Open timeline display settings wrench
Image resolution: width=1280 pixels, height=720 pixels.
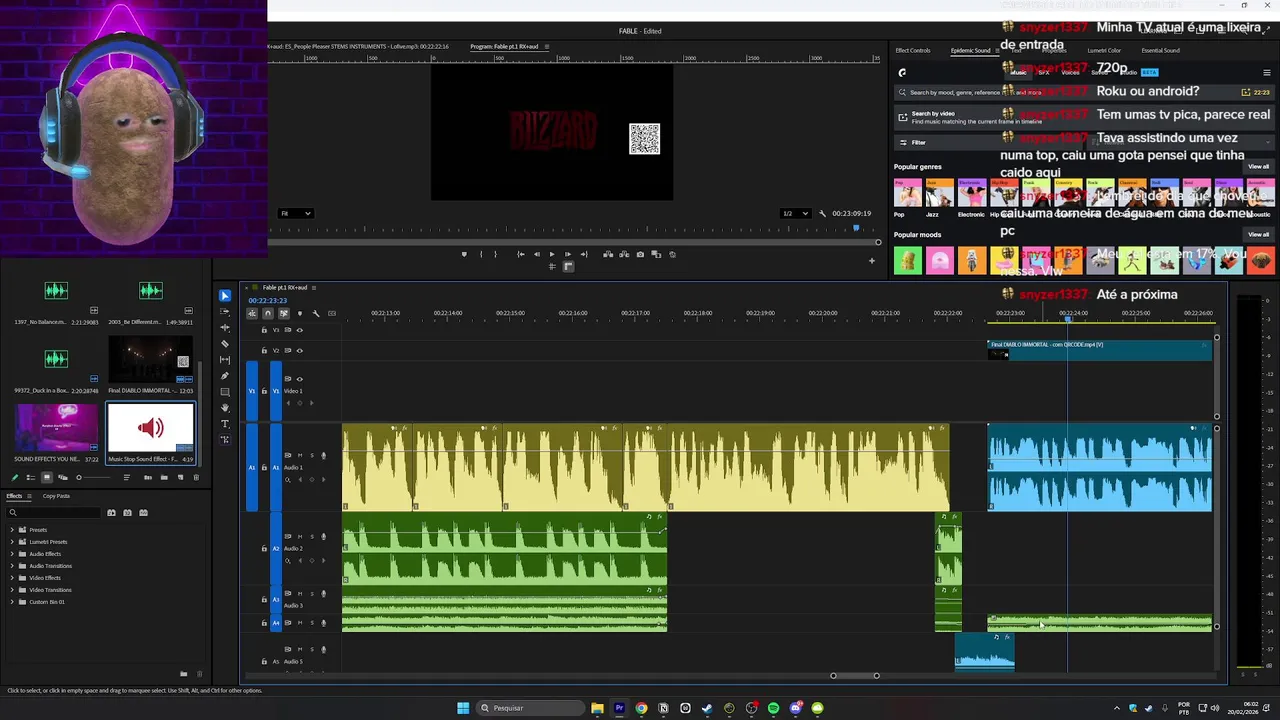316,313
